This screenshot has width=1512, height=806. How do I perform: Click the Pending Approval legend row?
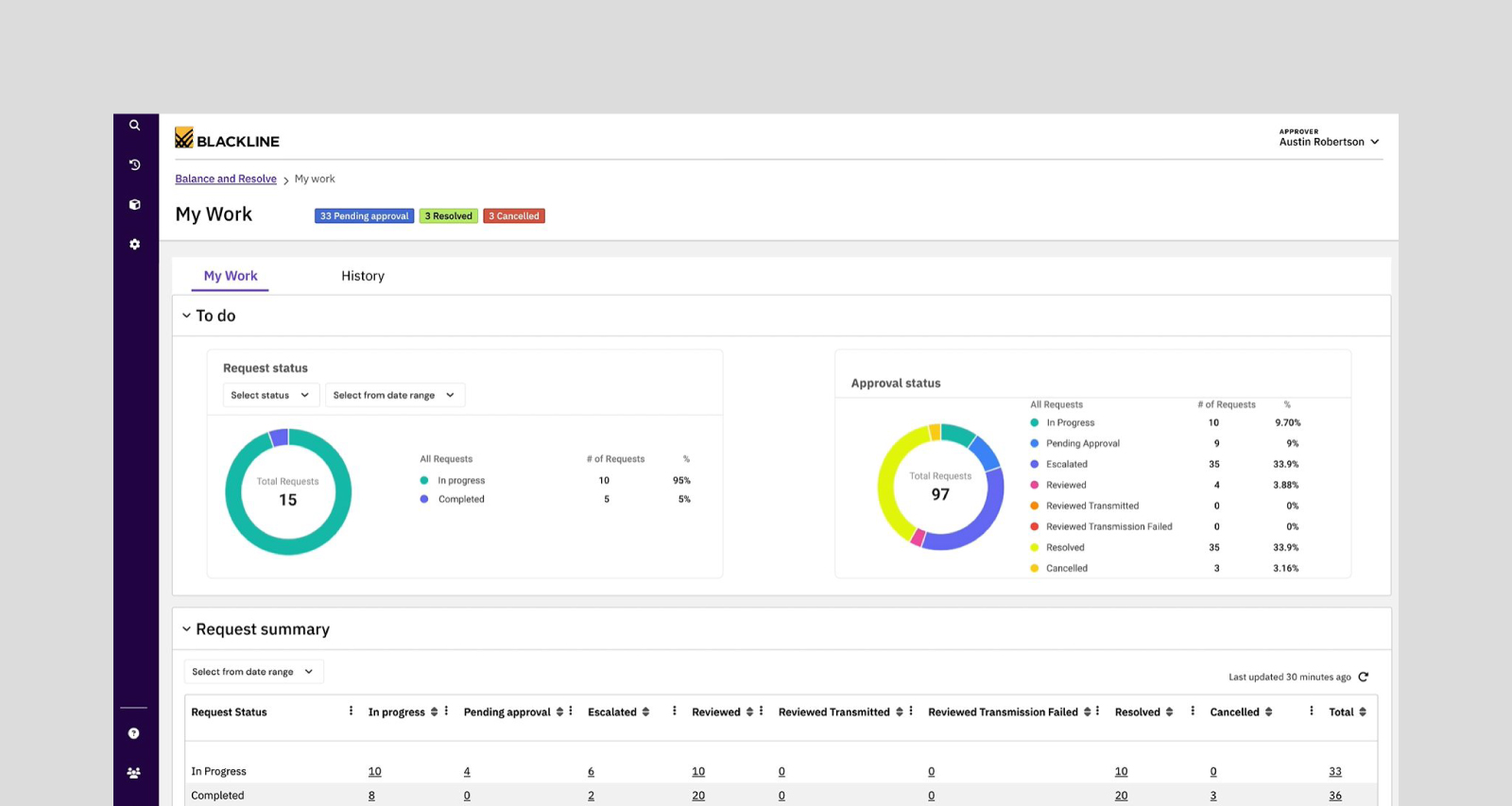click(x=1165, y=443)
